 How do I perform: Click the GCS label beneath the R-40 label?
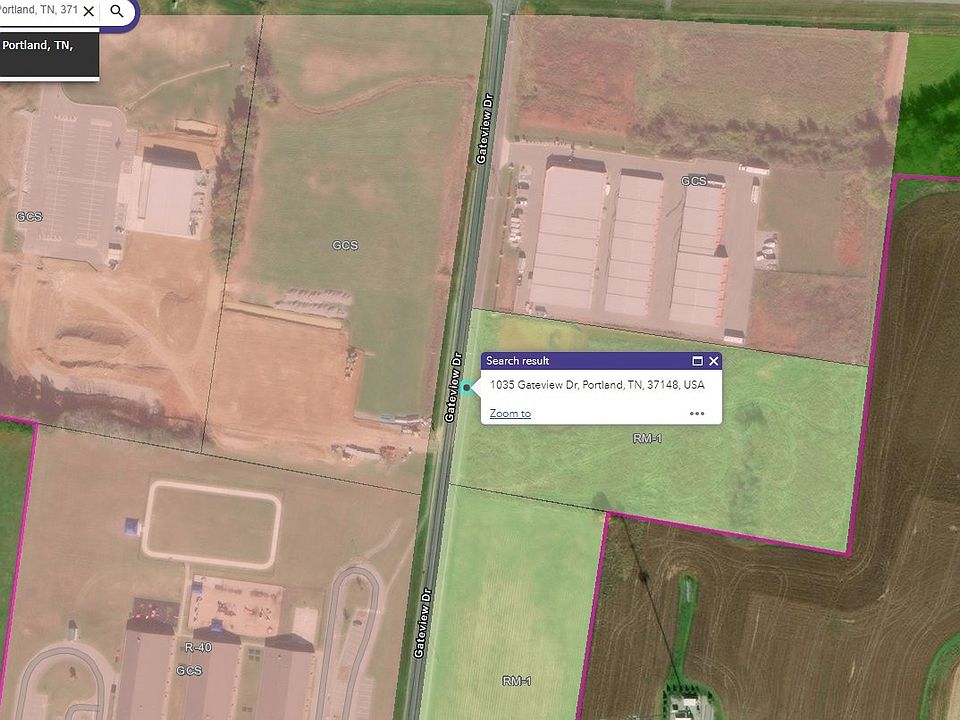pos(189,670)
